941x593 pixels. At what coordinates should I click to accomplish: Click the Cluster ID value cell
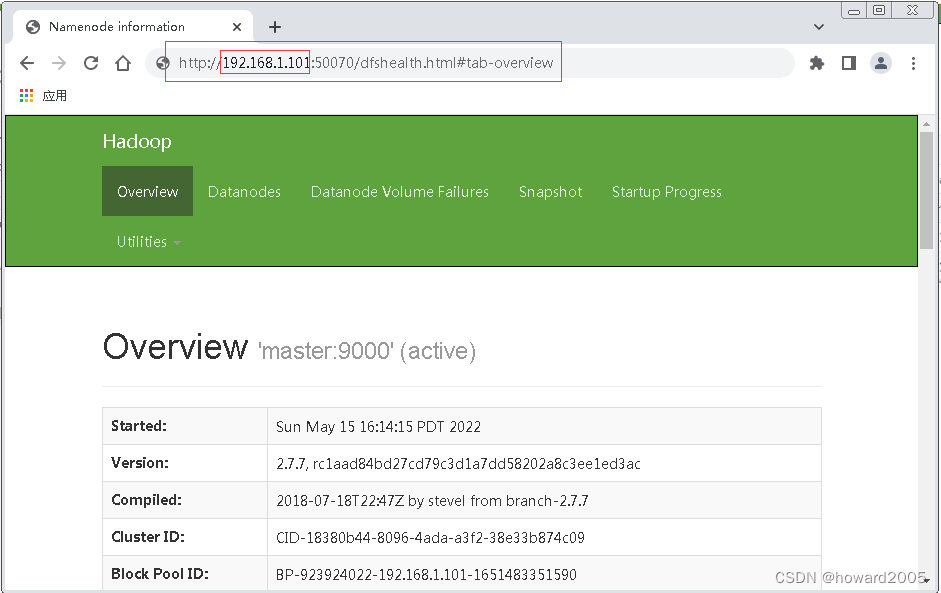544,537
